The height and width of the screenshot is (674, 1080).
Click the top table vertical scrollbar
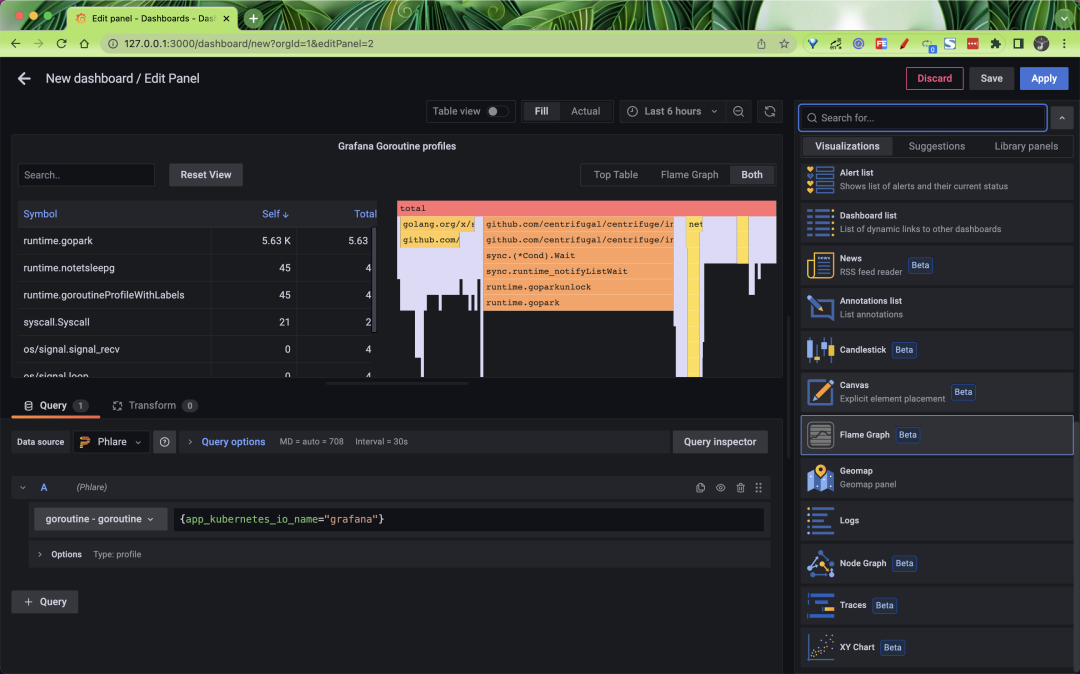point(374,279)
